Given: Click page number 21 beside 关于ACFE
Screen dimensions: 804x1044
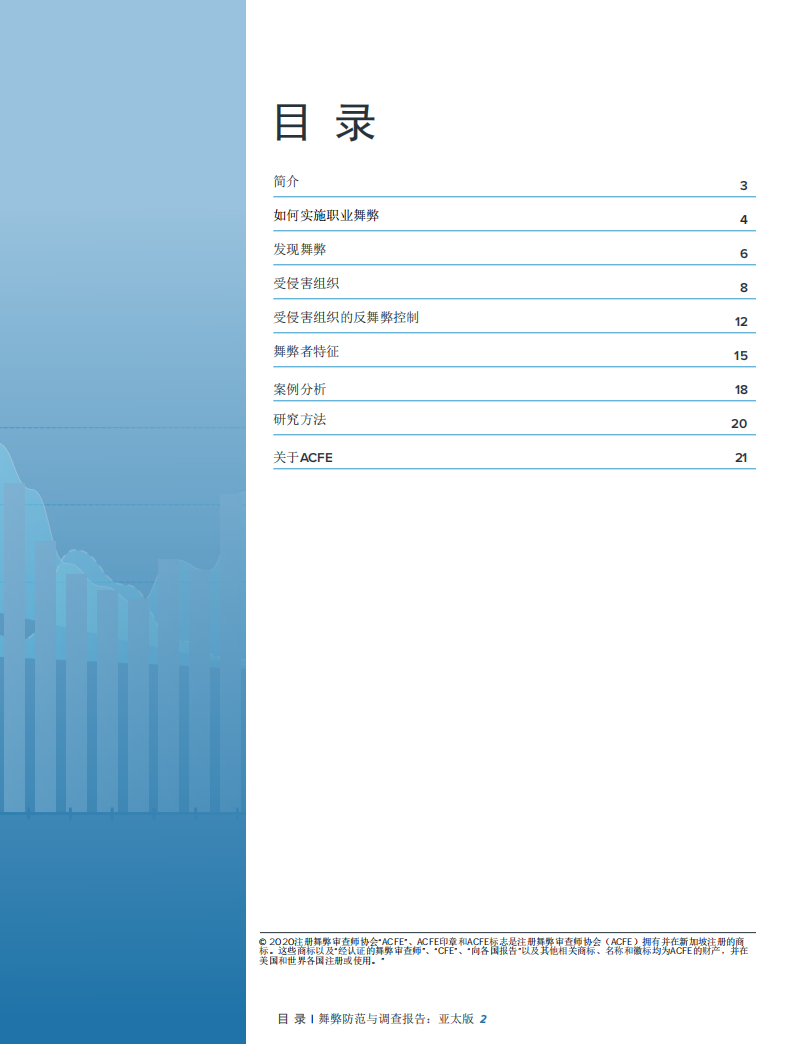Looking at the screenshot, I should [740, 458].
